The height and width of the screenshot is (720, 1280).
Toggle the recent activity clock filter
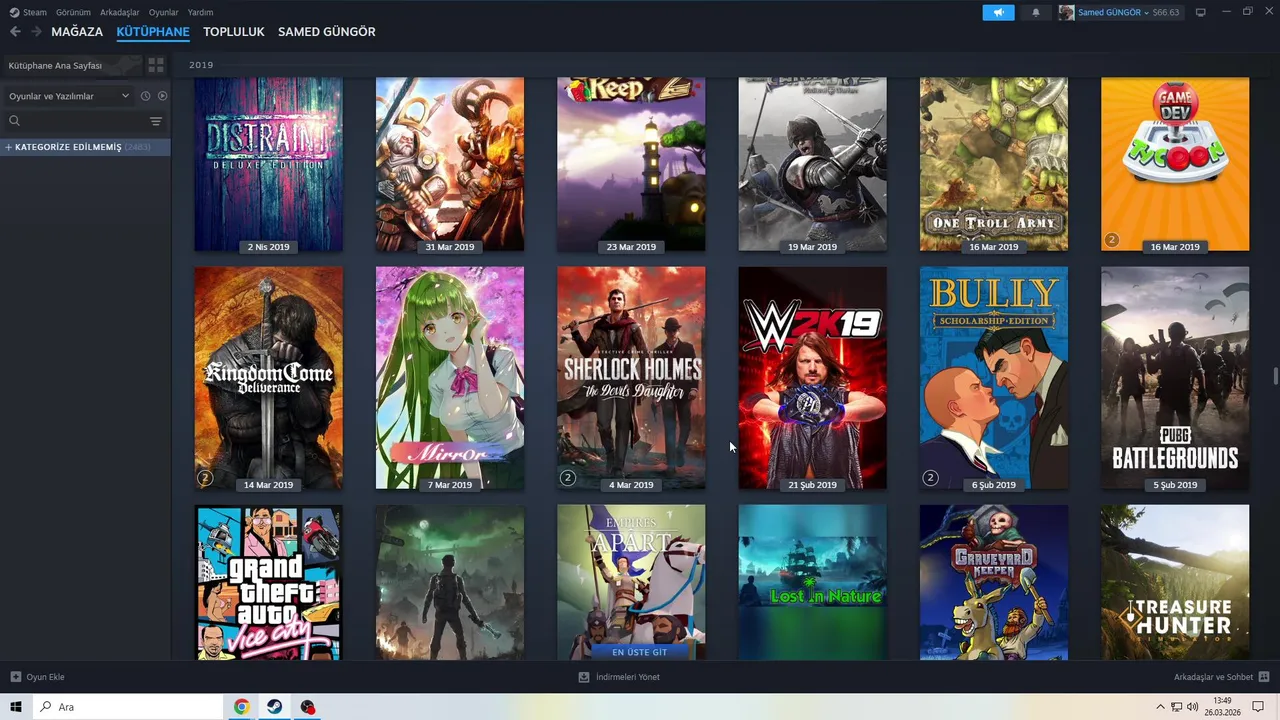(145, 96)
